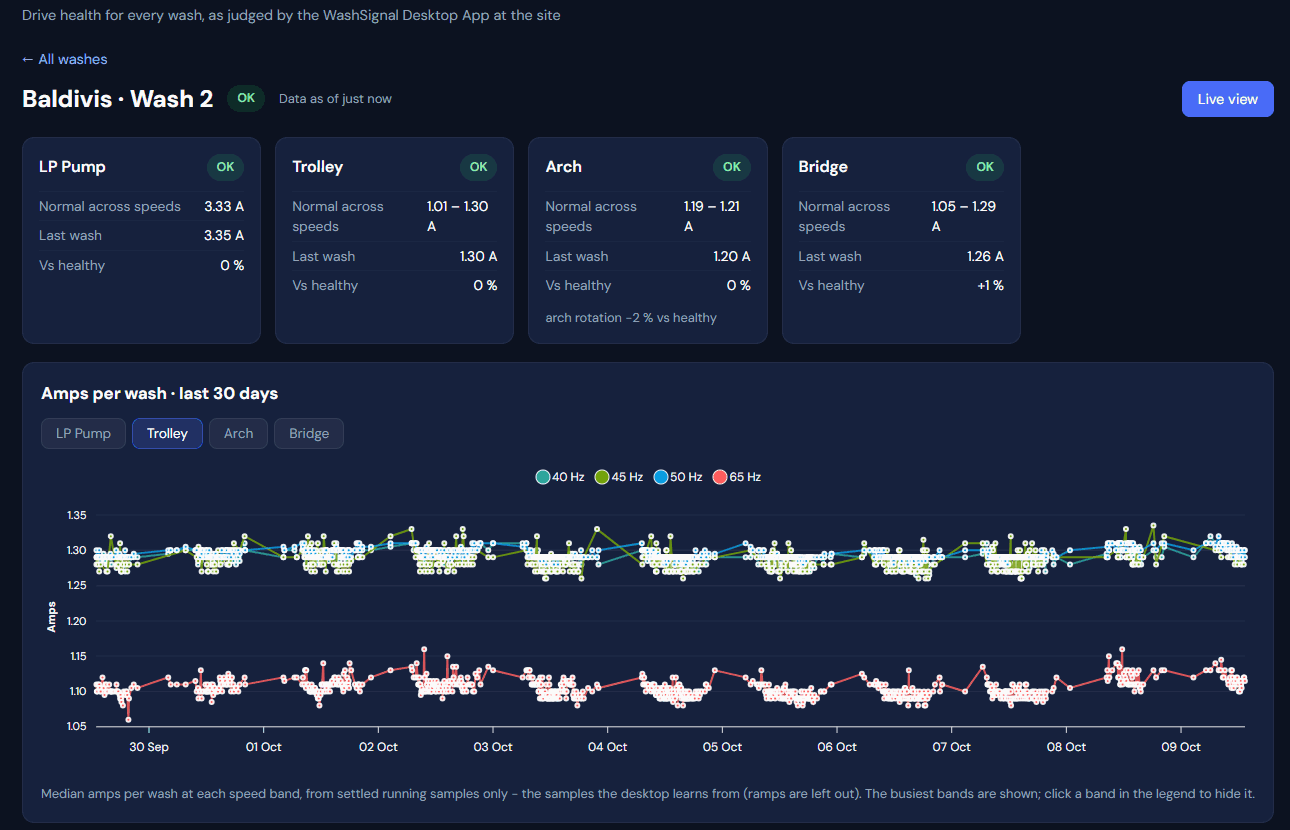Click the "arch rotation -2 % vs healthy" note

pos(631,318)
